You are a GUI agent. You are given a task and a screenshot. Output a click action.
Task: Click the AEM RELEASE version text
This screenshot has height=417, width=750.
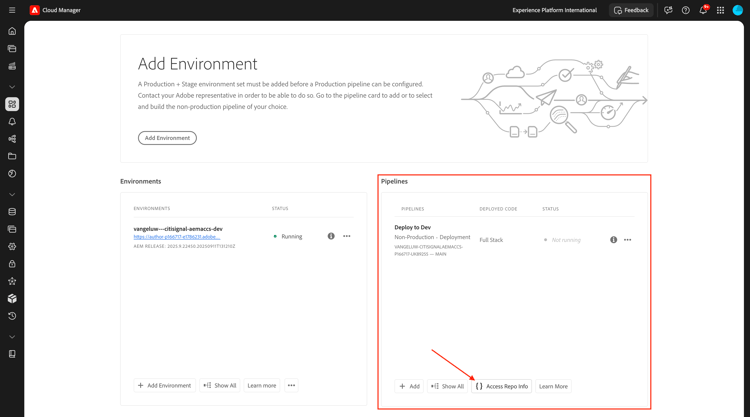[184, 246]
